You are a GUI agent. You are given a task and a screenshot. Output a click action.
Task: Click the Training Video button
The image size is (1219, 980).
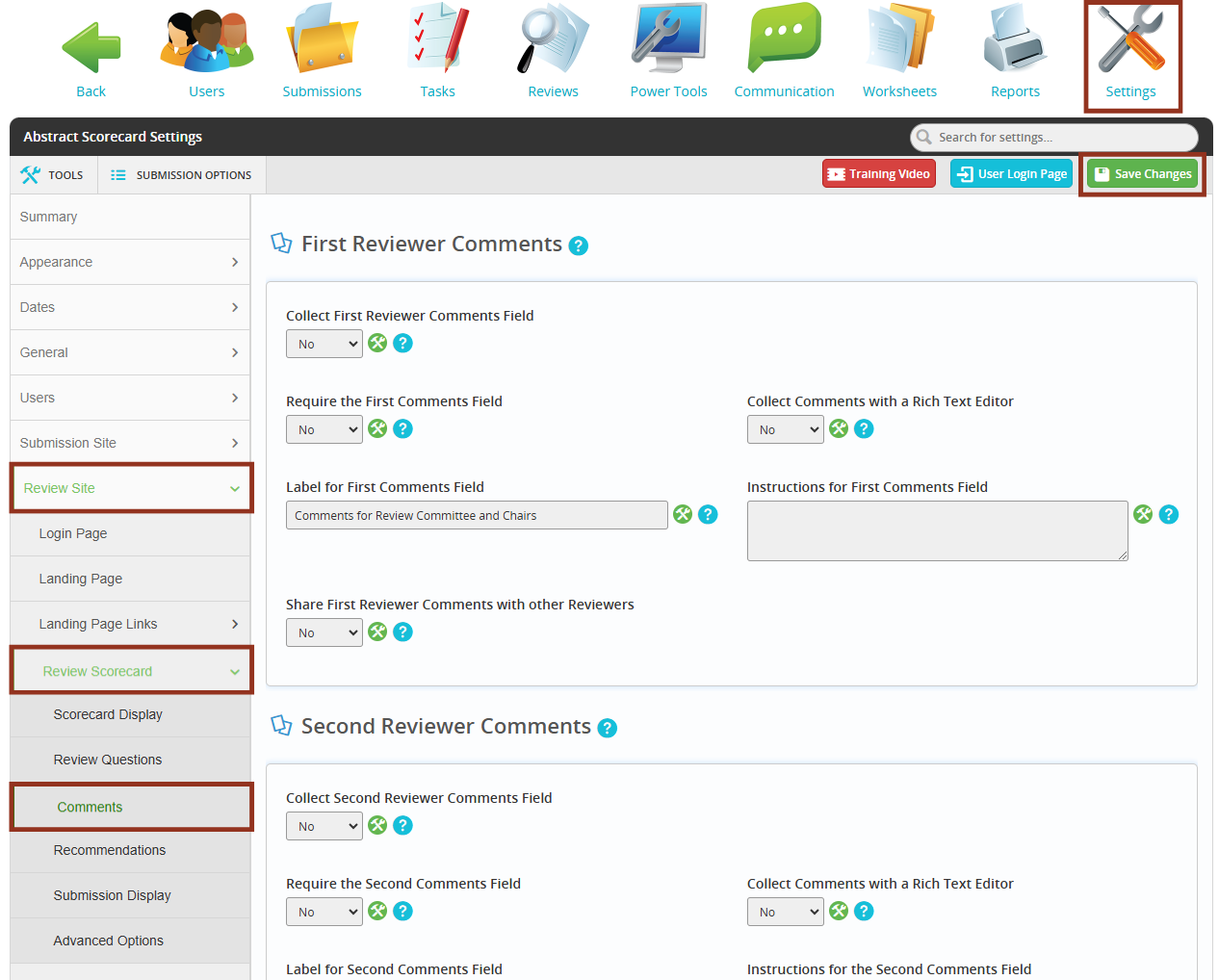(x=879, y=174)
